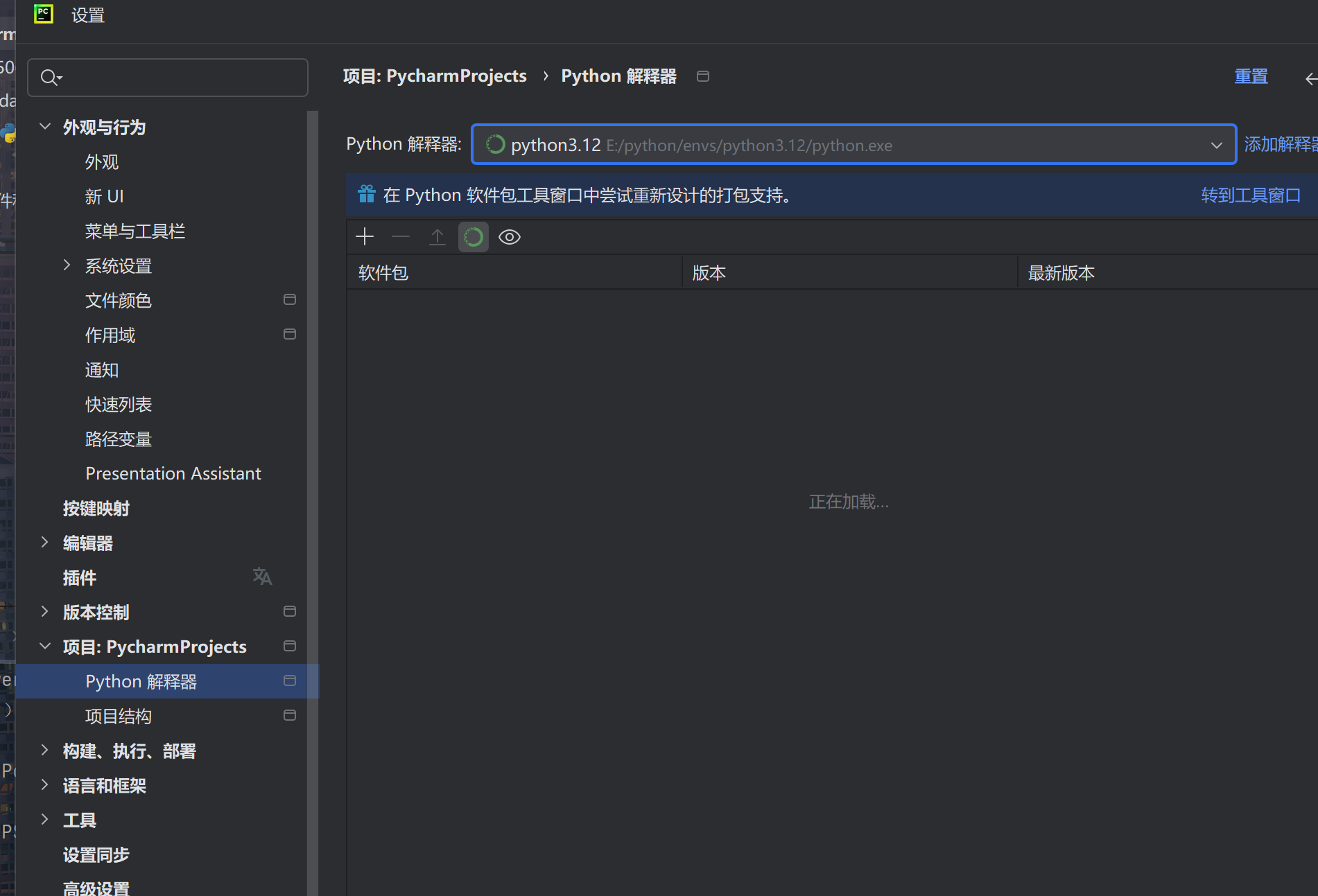
Task: Expand the 语言和框架 section
Action: point(45,784)
